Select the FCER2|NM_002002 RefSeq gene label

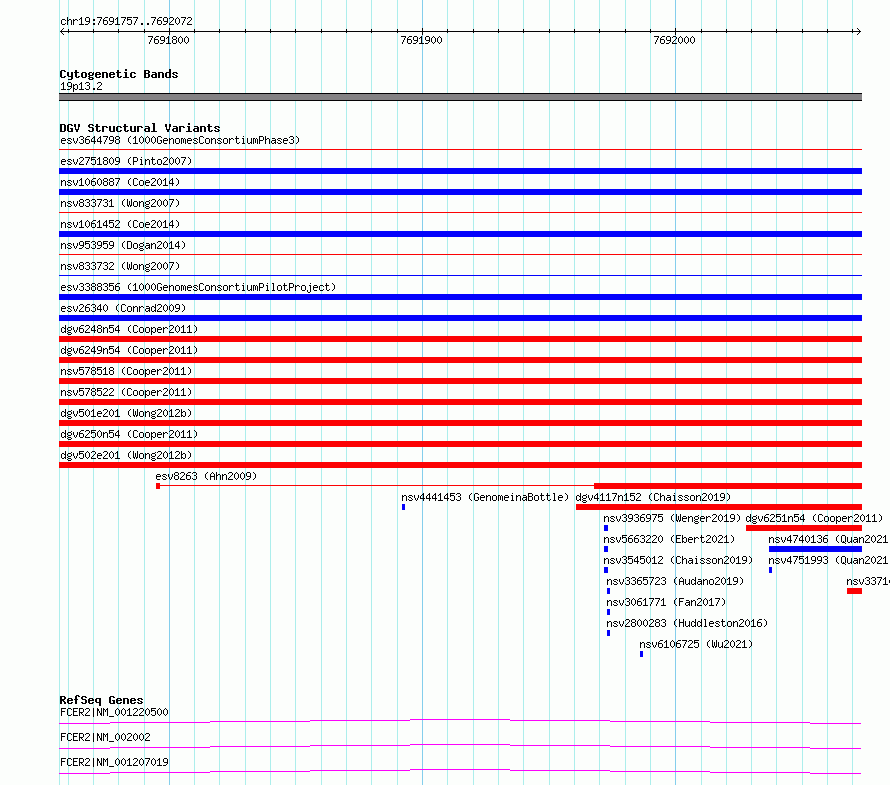click(x=105, y=737)
